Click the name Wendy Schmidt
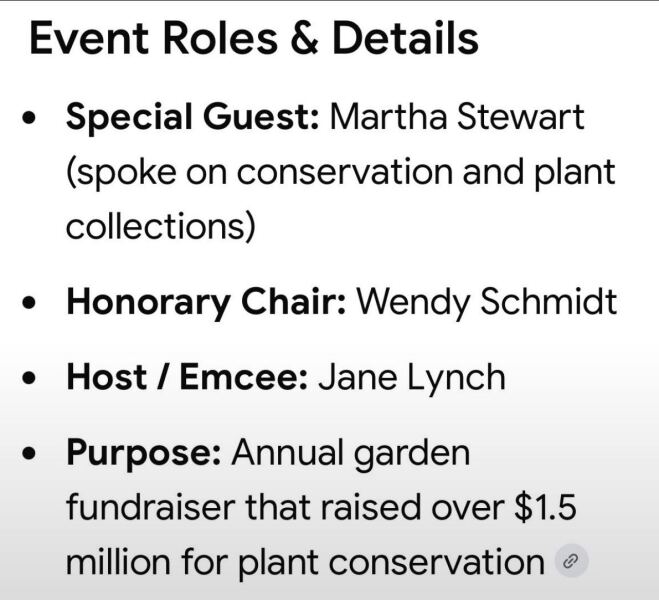Viewport: 659px width, 600px height. [487, 302]
